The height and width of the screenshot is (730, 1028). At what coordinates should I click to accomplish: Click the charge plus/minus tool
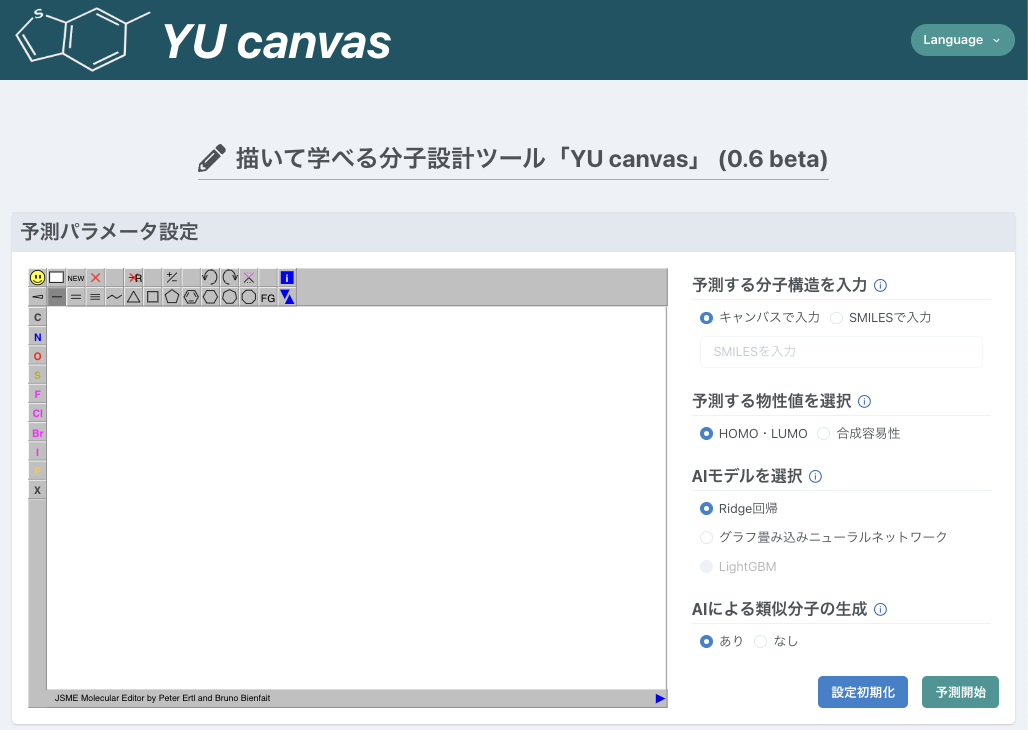coord(172,277)
